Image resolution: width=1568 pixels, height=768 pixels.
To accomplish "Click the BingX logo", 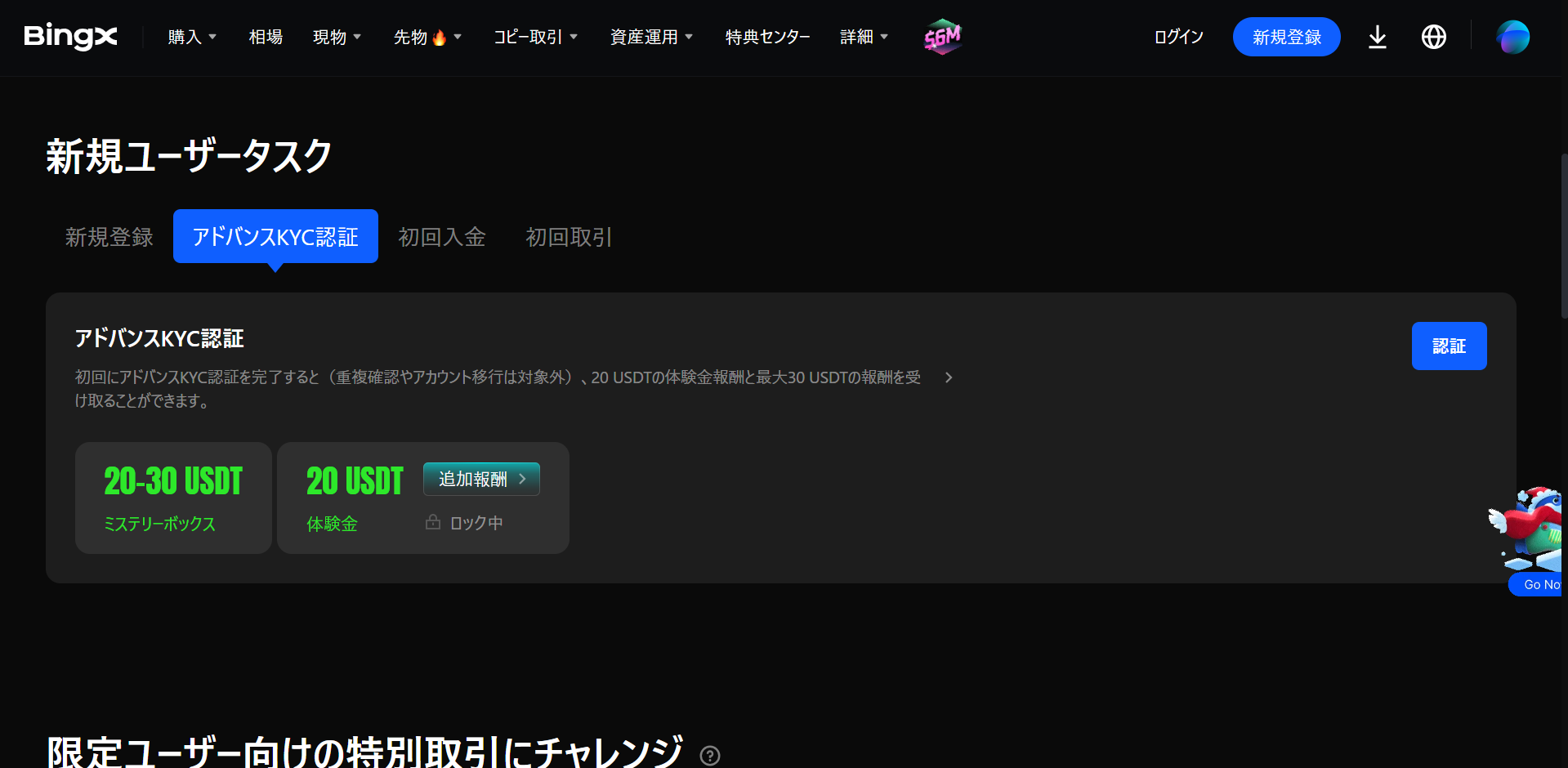I will click(70, 37).
